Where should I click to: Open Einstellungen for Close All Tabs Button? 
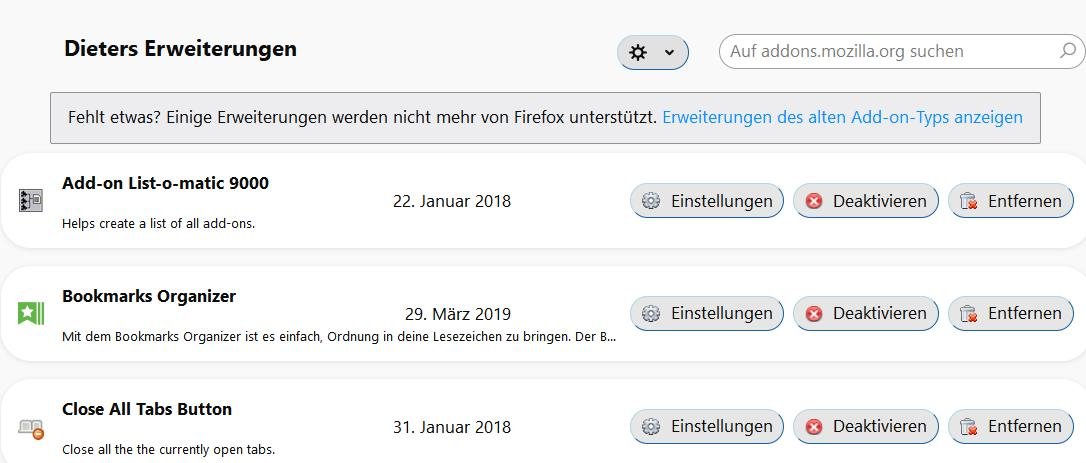707,426
